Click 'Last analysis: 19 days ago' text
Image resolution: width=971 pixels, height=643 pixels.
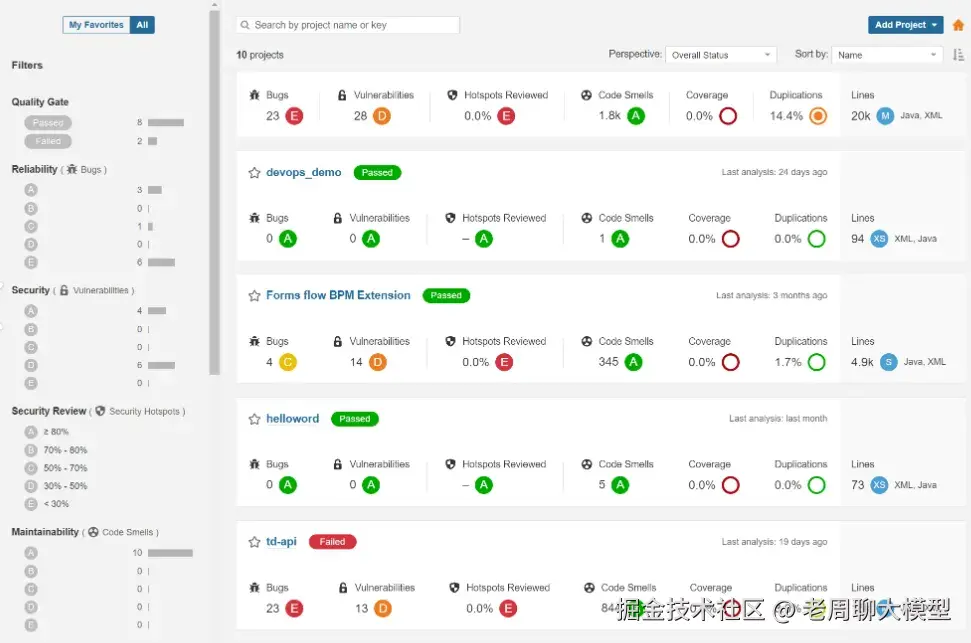(774, 542)
